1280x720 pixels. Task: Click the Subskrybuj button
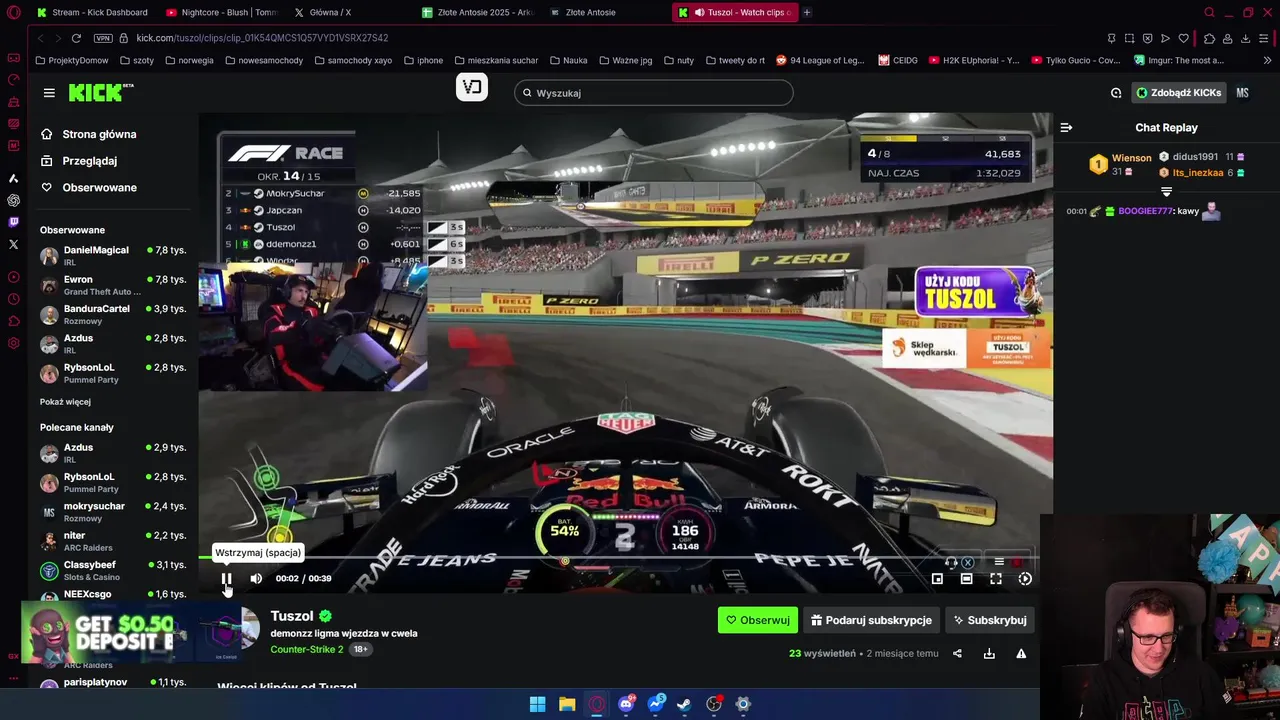[x=989, y=620]
